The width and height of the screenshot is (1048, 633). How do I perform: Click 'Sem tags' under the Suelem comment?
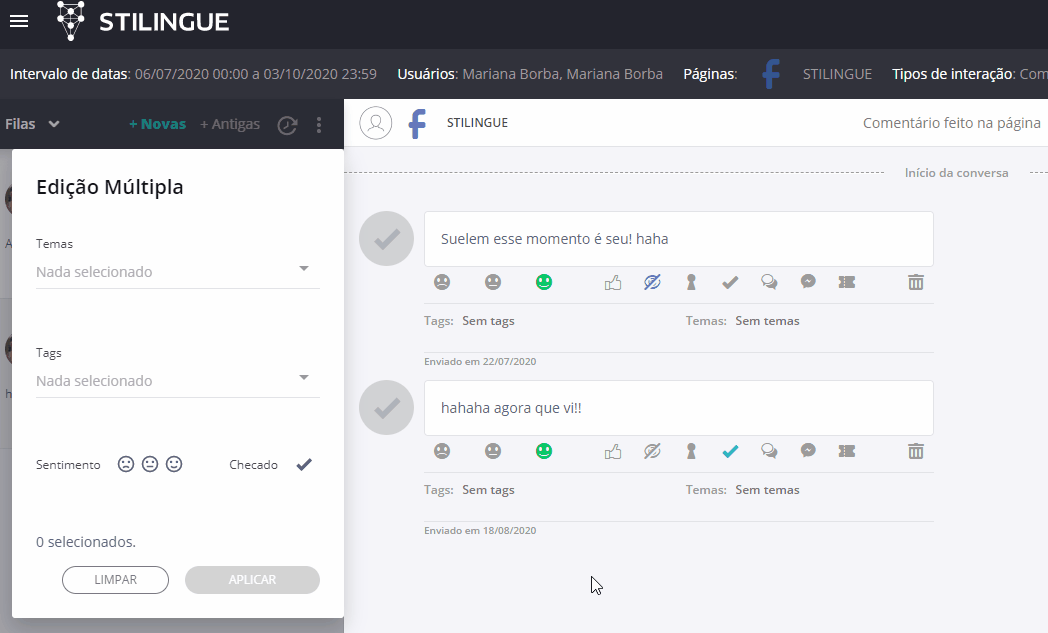489,321
